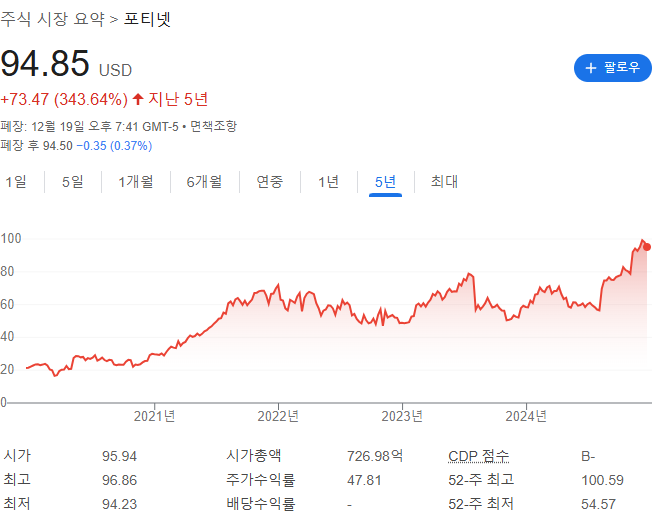Viewport: 666px width, 521px height.
Task: Click the CDP 점수 label
Action: (479, 456)
